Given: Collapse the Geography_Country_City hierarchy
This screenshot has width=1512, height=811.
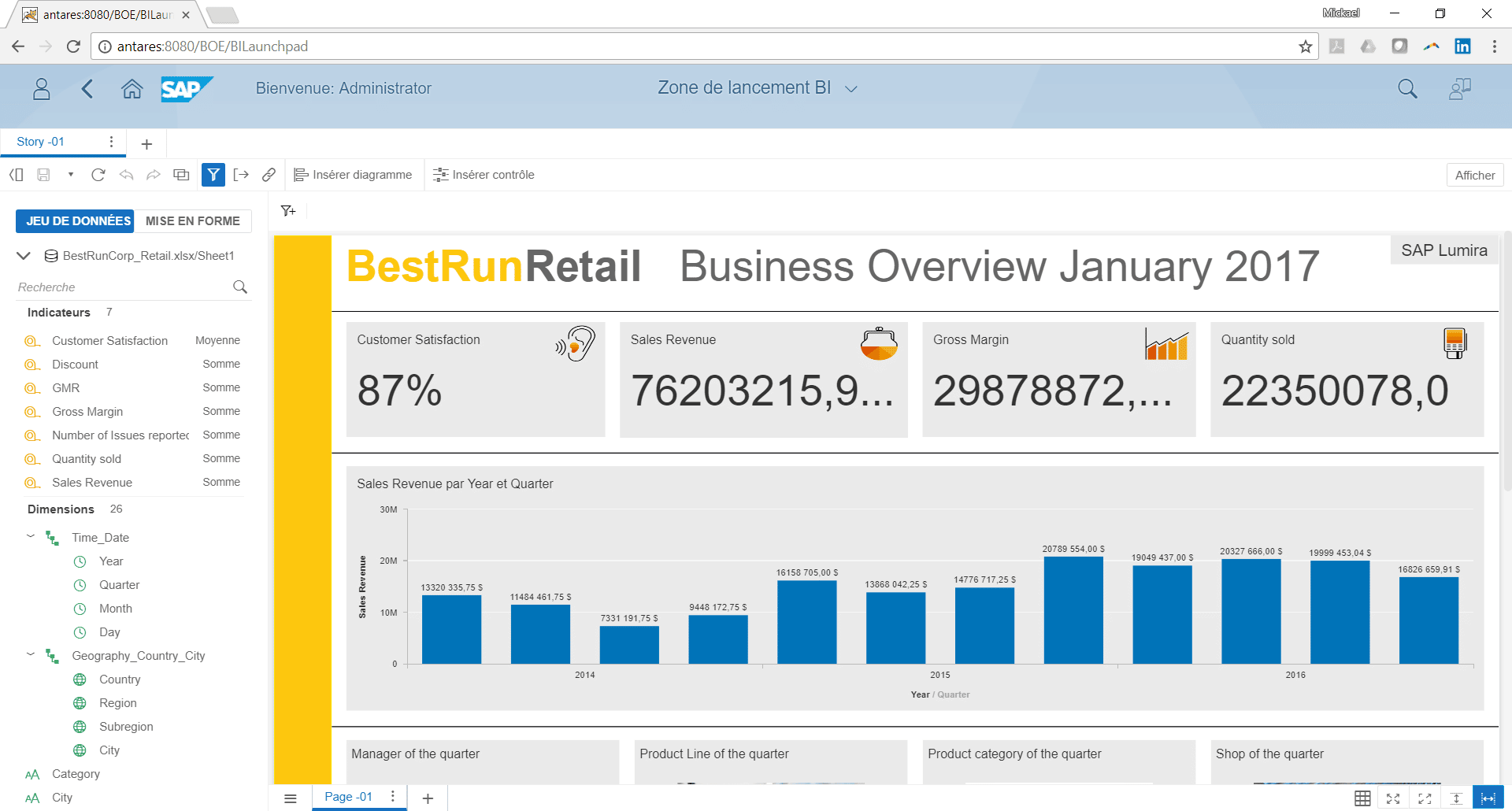Looking at the screenshot, I should pos(31,654).
